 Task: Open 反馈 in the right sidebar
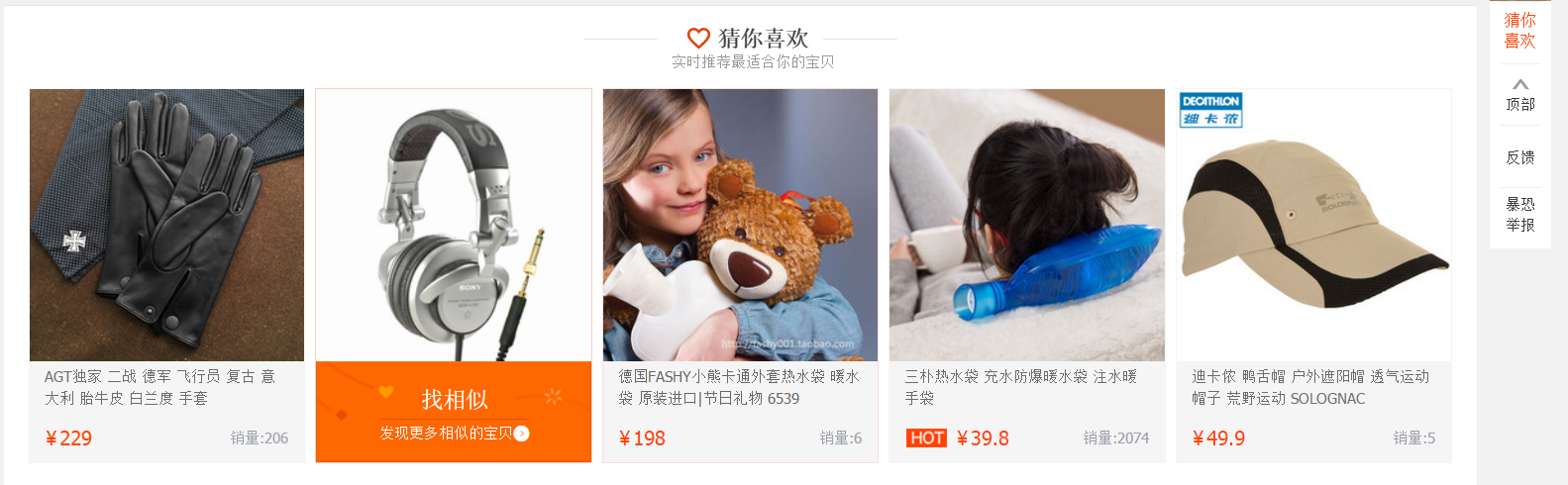pyautogui.click(x=1520, y=157)
